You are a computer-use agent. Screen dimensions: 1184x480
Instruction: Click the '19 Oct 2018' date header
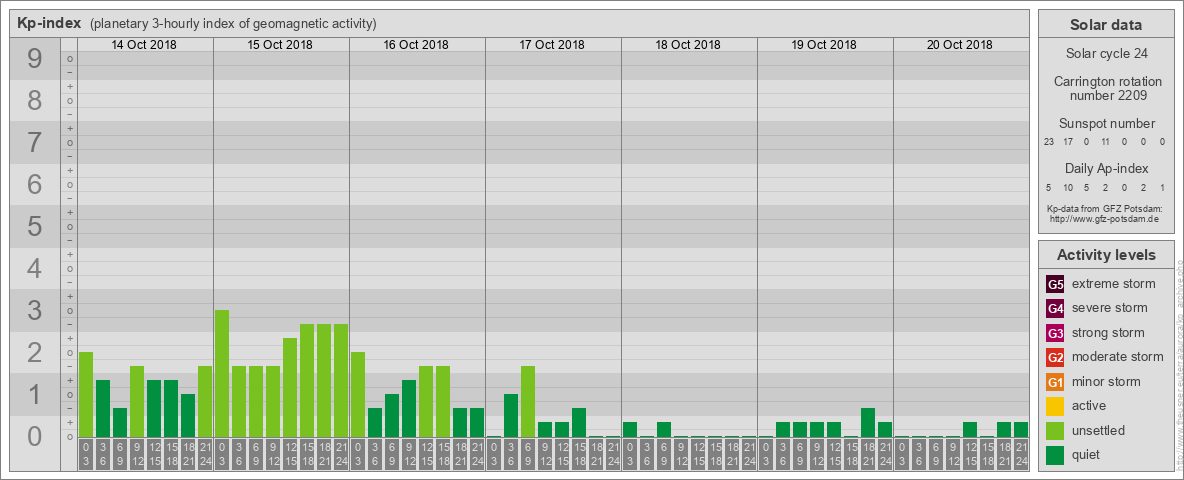click(x=824, y=45)
